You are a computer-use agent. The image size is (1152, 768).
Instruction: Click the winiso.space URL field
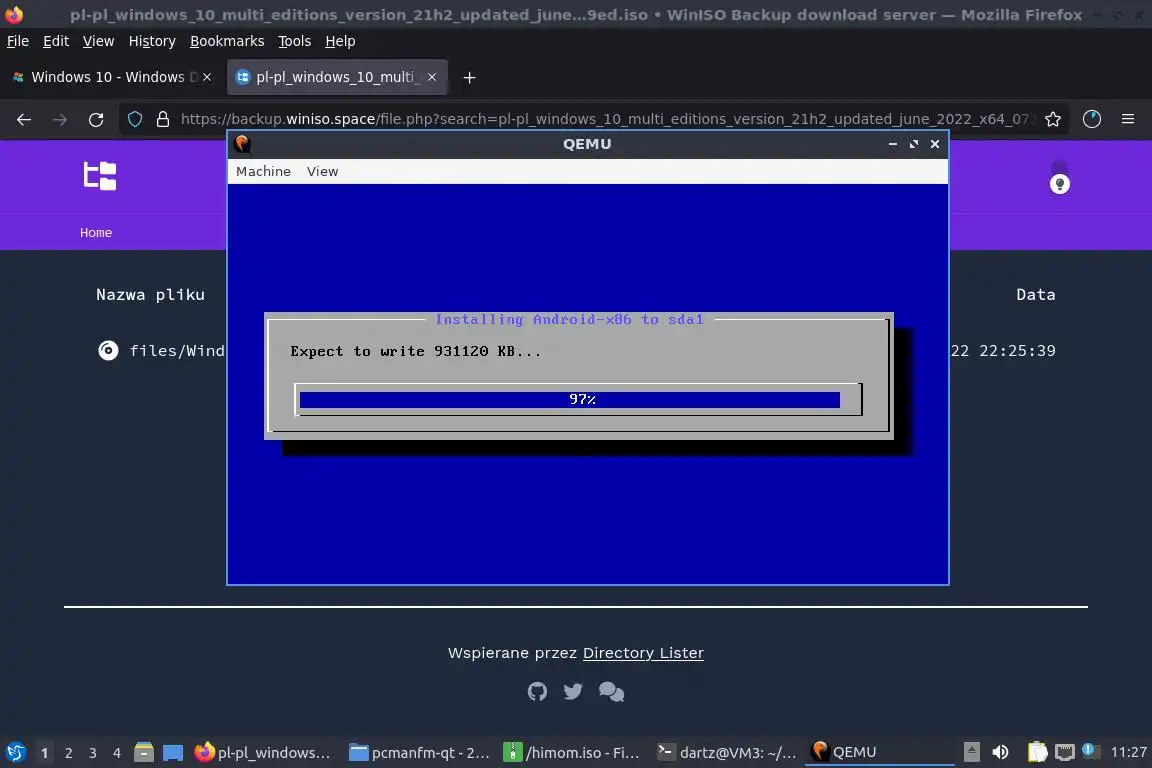604,119
